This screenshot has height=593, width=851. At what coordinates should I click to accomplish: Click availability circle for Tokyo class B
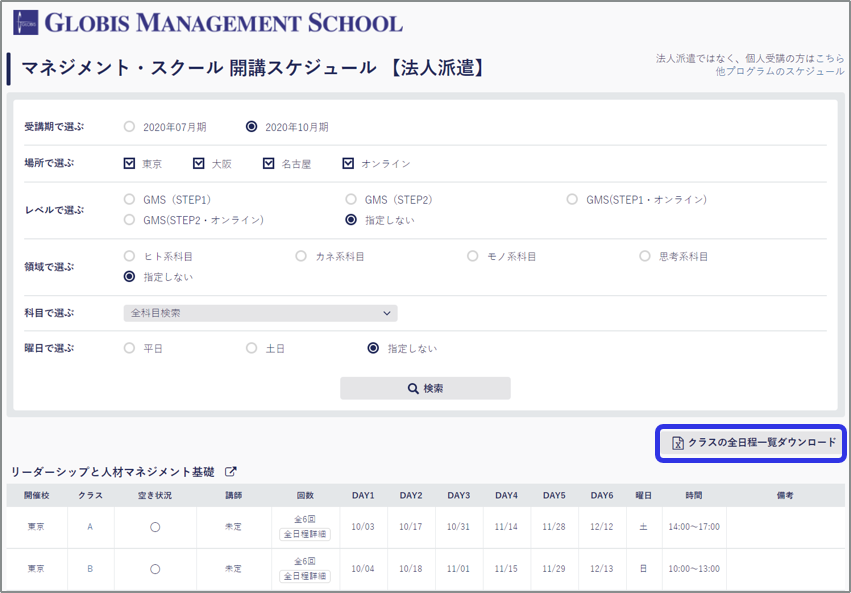coord(155,569)
